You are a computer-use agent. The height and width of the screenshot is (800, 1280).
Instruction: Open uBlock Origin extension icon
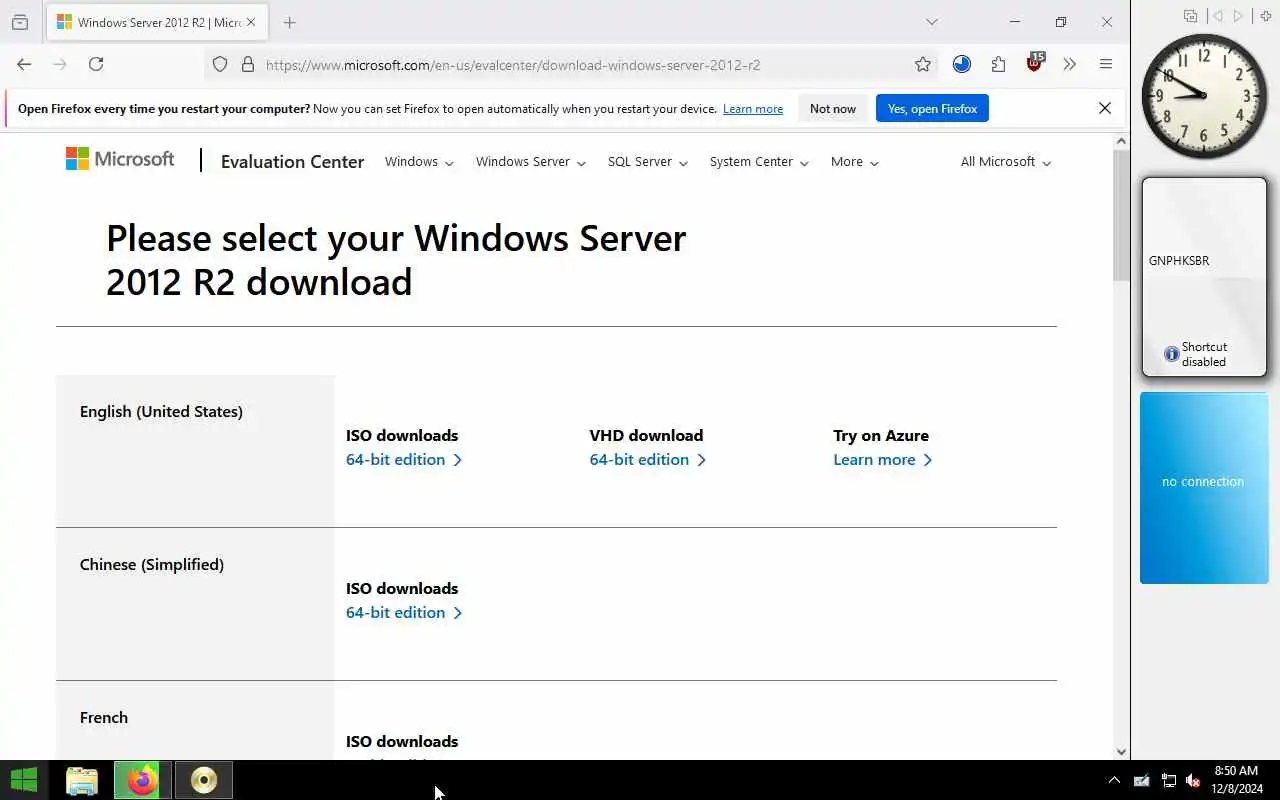[1034, 63]
